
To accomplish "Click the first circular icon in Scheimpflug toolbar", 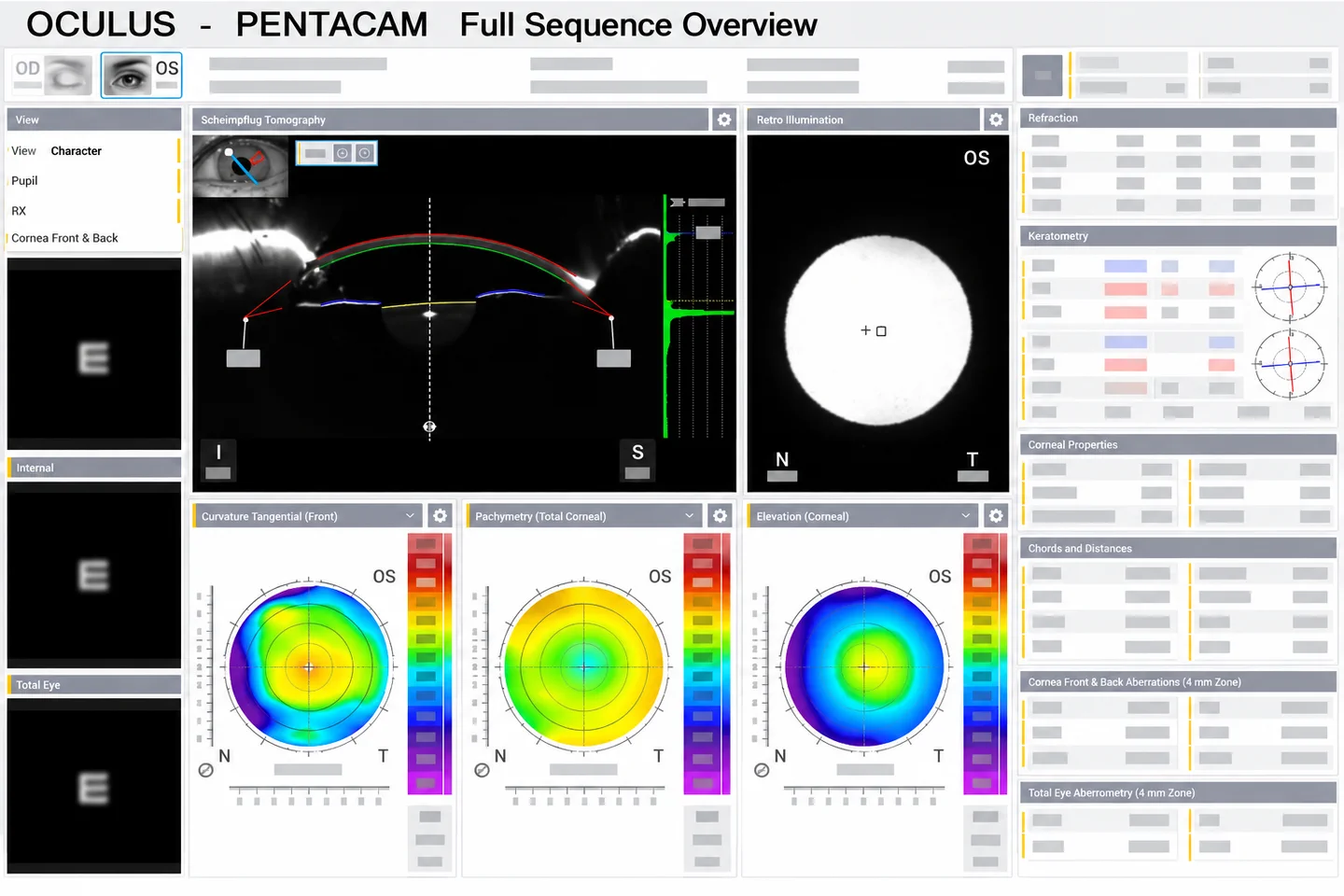I will [x=343, y=153].
